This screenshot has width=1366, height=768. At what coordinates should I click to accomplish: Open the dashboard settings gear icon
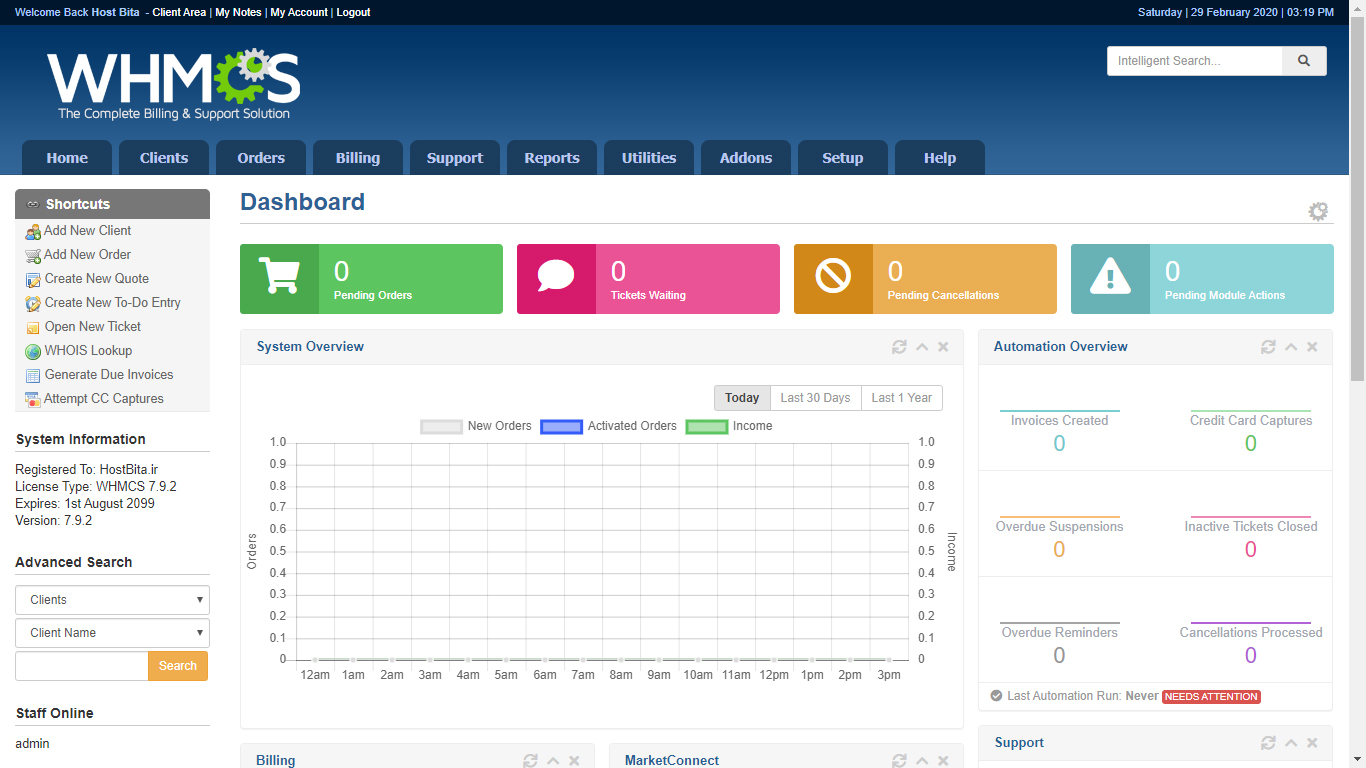click(x=1318, y=211)
